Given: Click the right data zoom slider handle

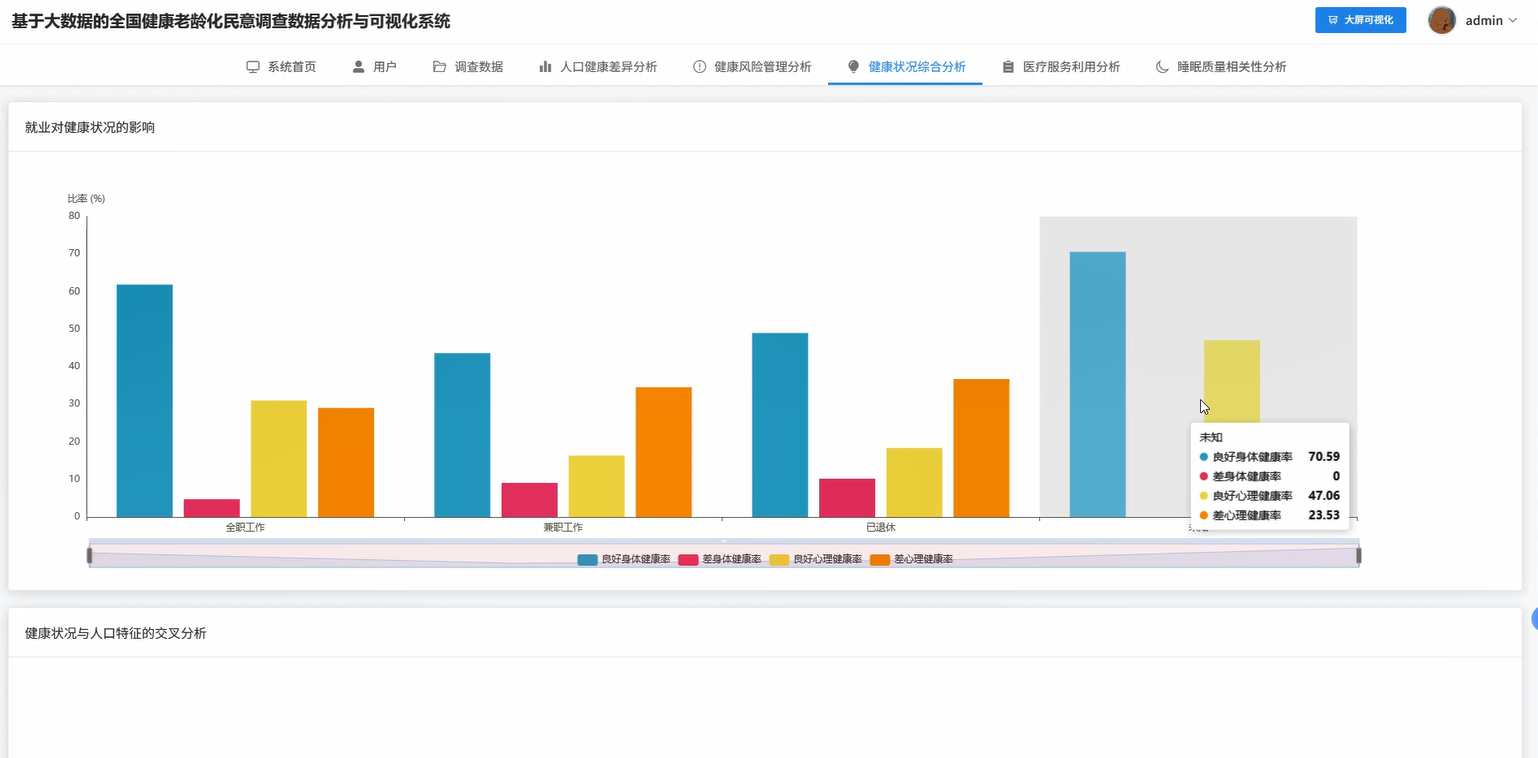Looking at the screenshot, I should [1358, 555].
